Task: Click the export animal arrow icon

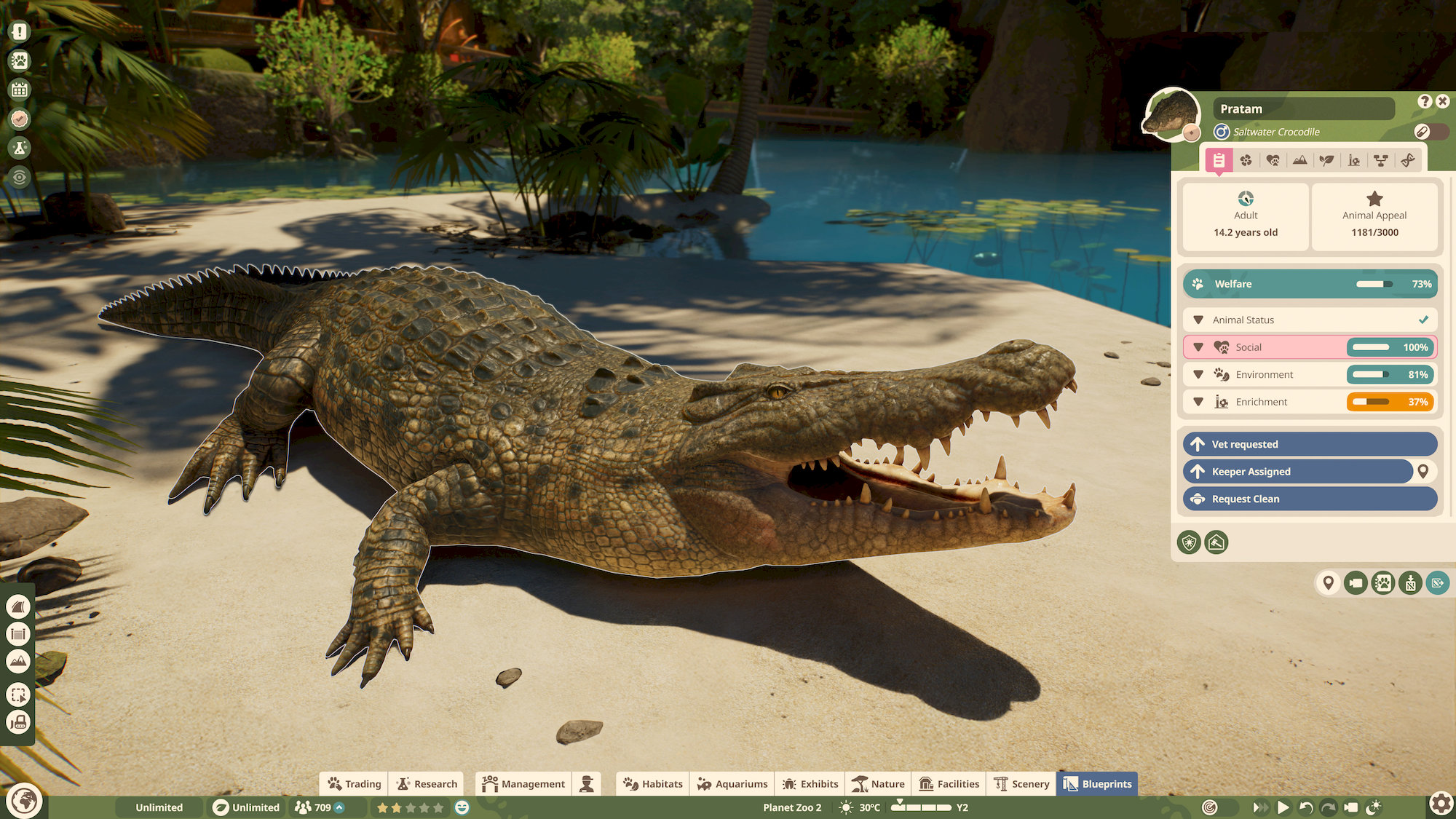Action: (x=1438, y=583)
